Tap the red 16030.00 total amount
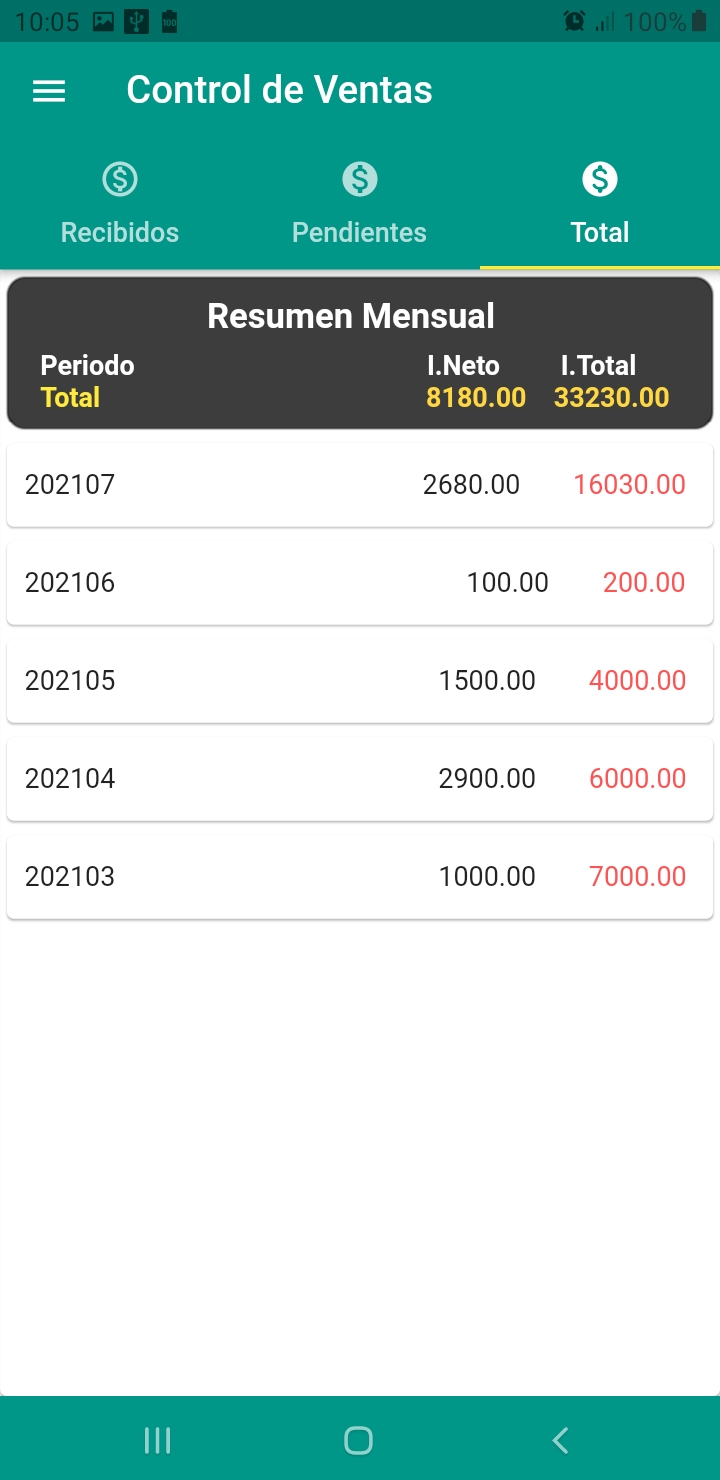This screenshot has width=720, height=1480. pyautogui.click(x=629, y=485)
